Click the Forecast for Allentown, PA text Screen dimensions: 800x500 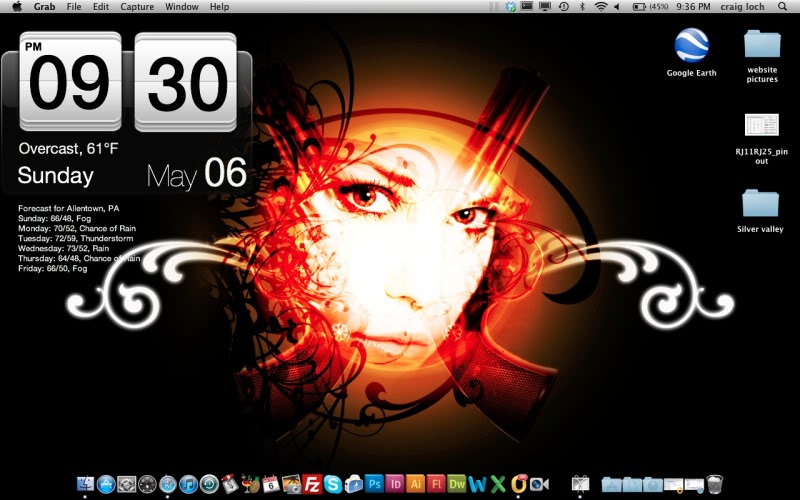(x=68, y=208)
